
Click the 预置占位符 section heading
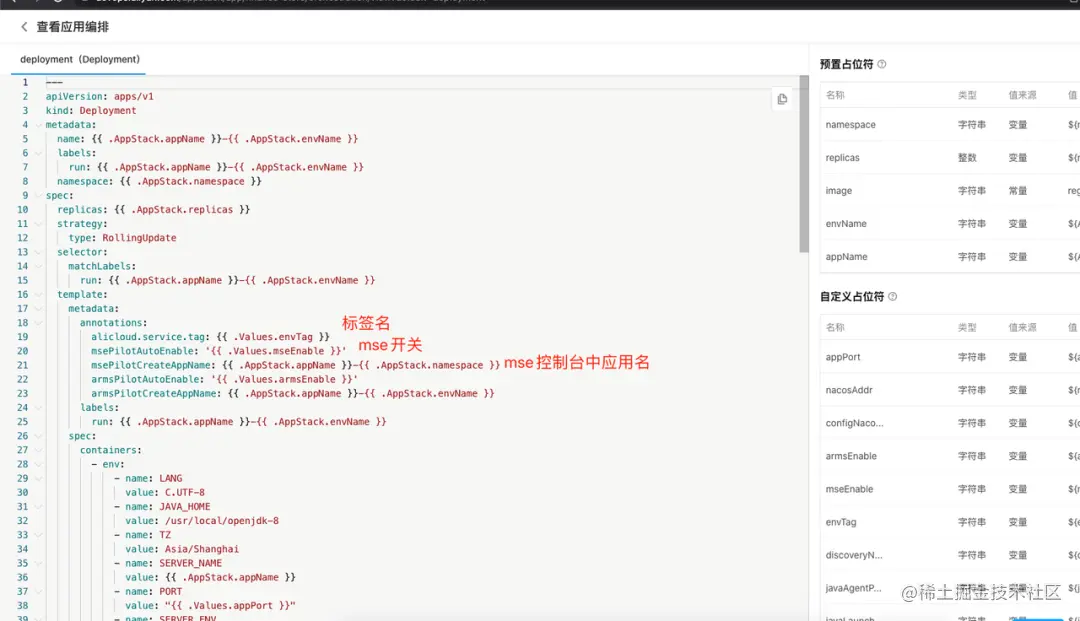847,64
